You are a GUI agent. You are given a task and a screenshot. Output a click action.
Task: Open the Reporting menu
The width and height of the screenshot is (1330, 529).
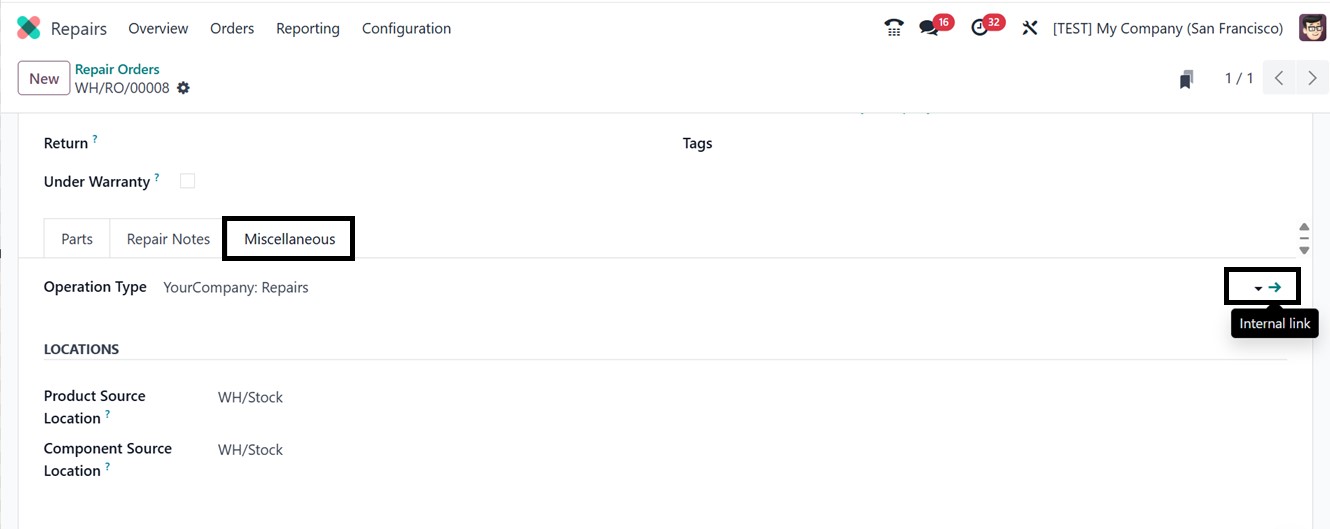tap(307, 28)
